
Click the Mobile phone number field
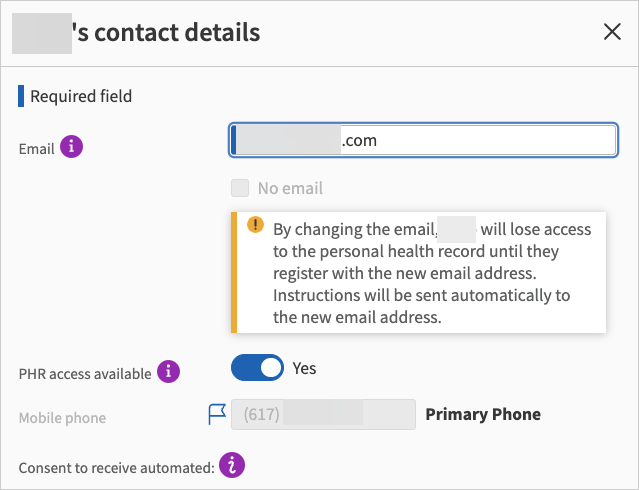pos(322,414)
